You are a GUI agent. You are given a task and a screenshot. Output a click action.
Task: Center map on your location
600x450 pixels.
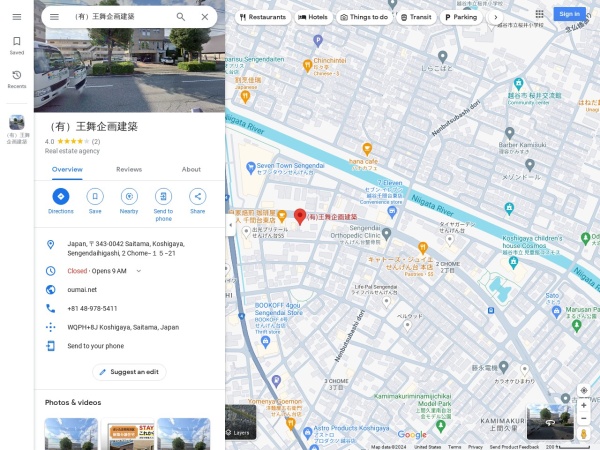click(584, 390)
